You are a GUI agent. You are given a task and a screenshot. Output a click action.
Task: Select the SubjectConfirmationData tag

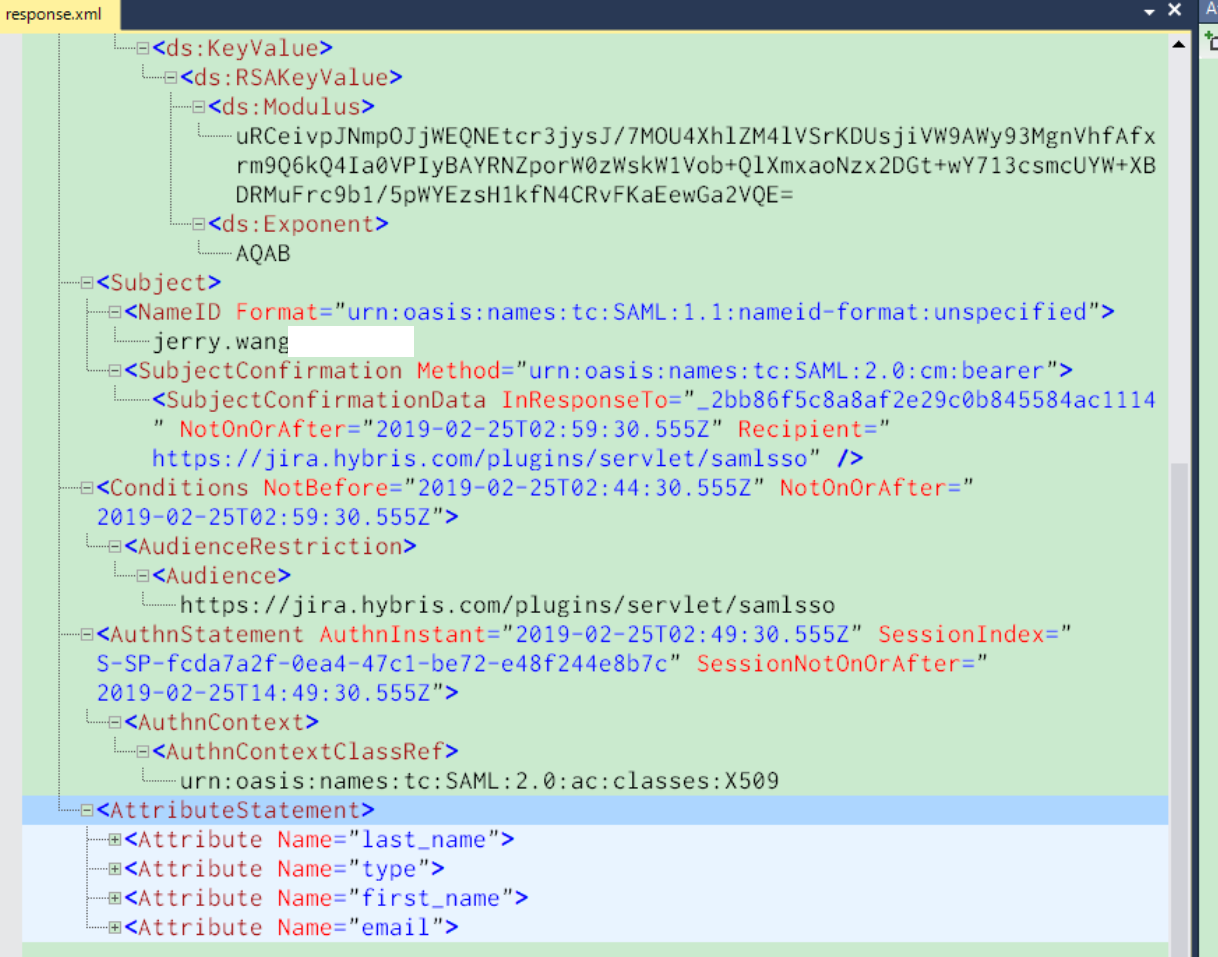click(x=321, y=400)
